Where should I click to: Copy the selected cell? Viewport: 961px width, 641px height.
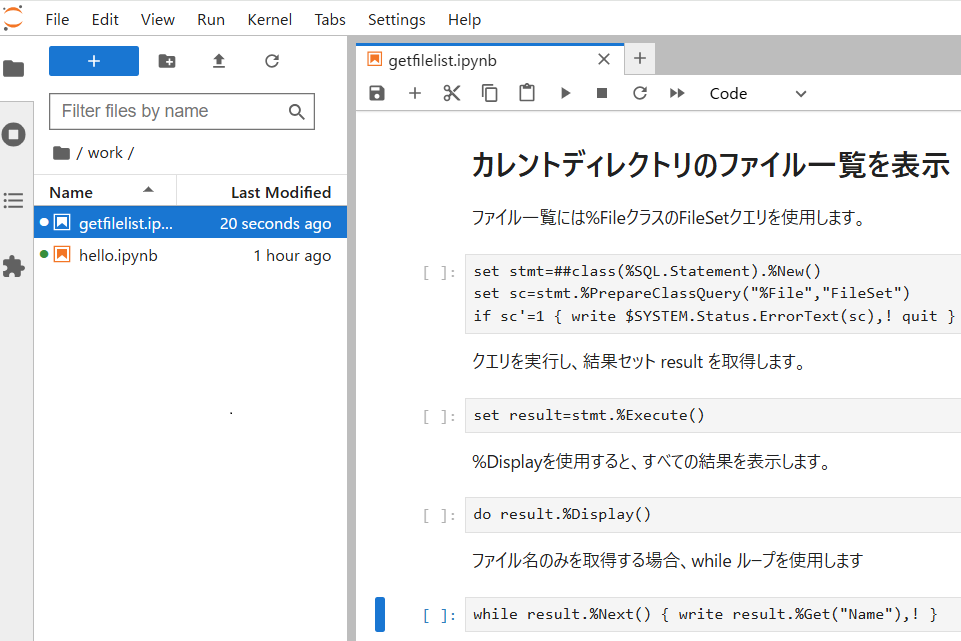coord(489,93)
